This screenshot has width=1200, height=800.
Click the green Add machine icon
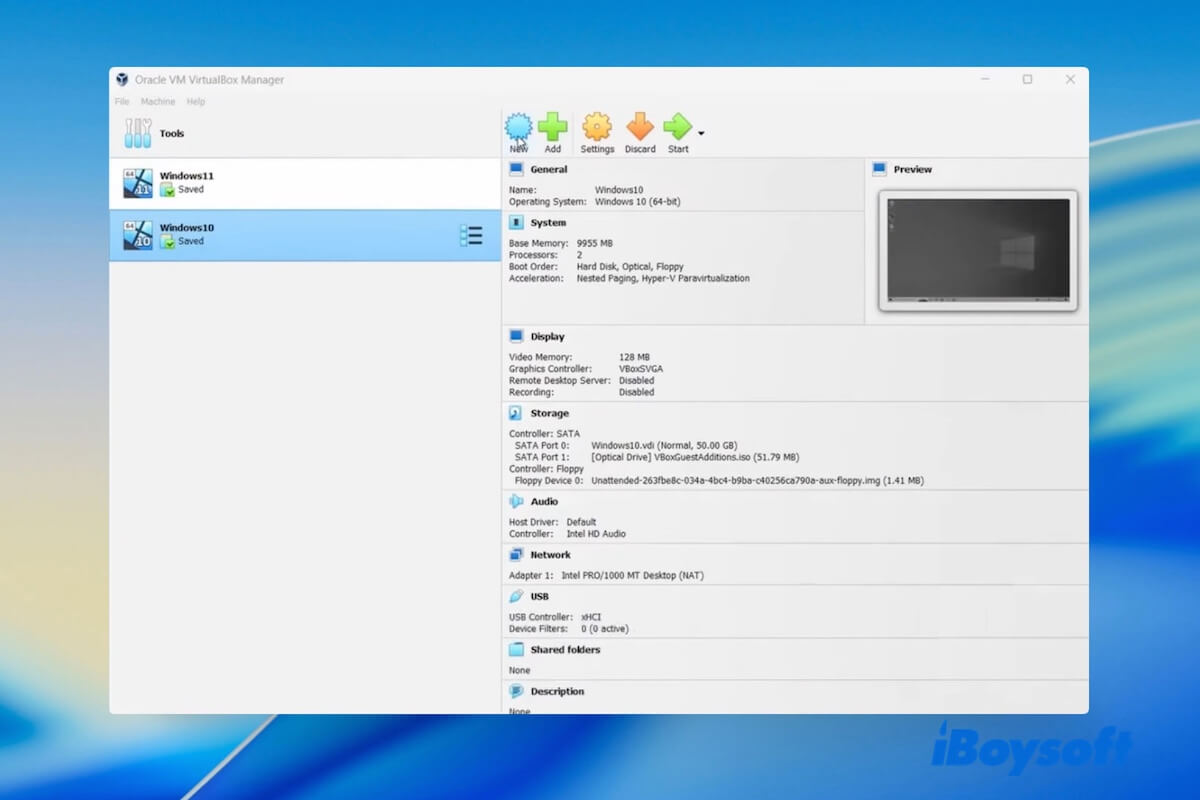(x=552, y=128)
